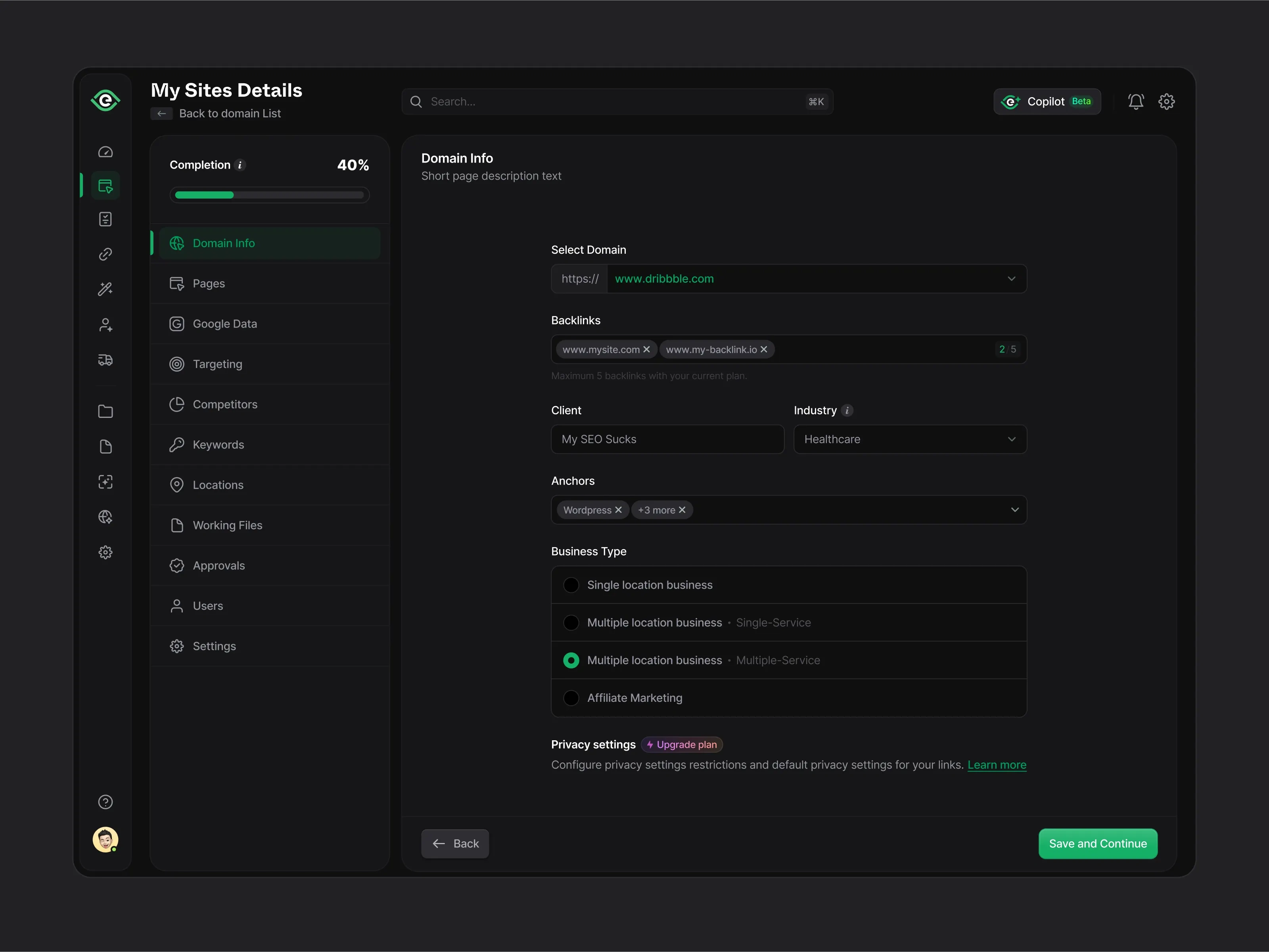Image resolution: width=1269 pixels, height=952 pixels.
Task: Click the magic wand sidebar icon
Action: pos(105,289)
